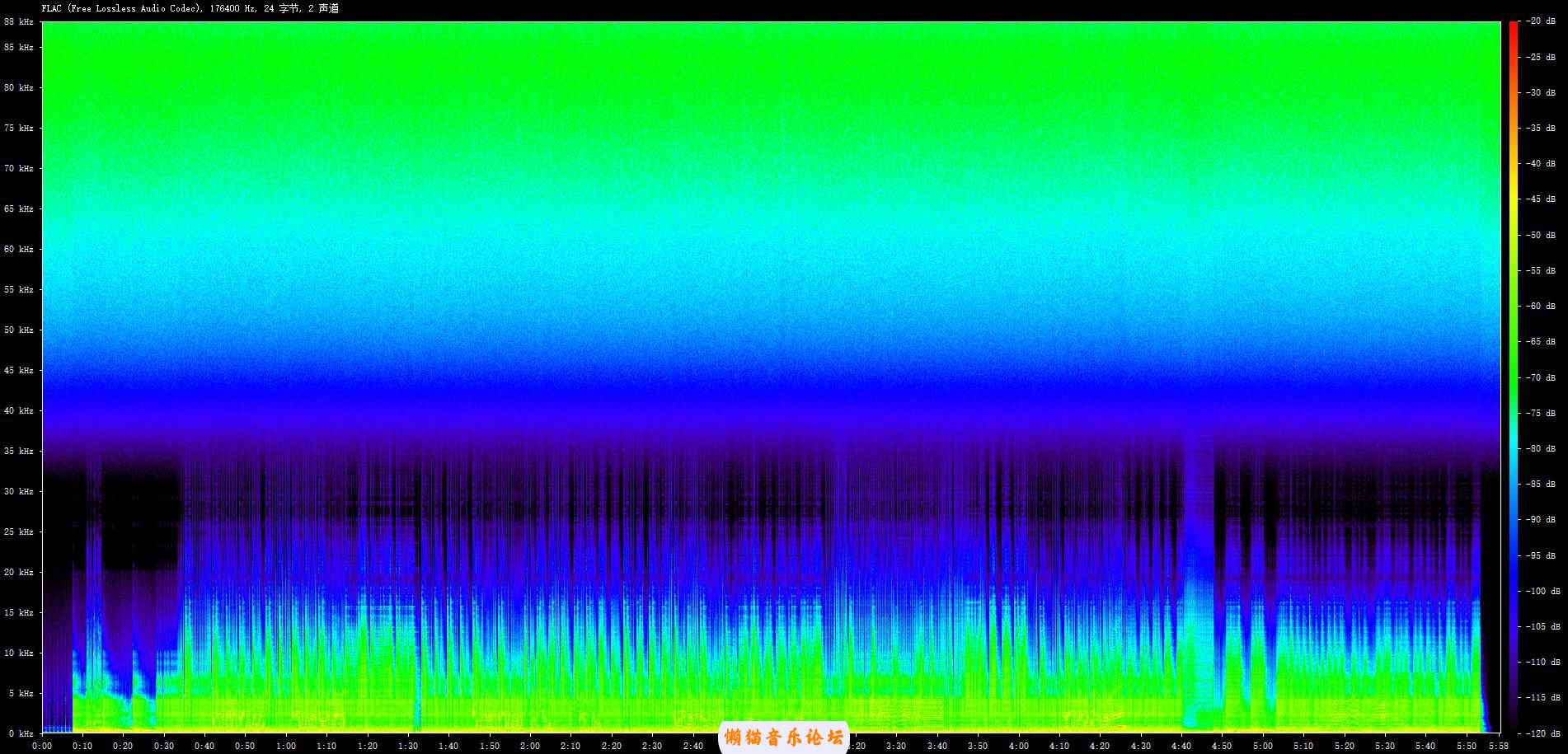Image resolution: width=1568 pixels, height=754 pixels.
Task: Click the 50 kHz frequency label
Action: tap(19, 330)
